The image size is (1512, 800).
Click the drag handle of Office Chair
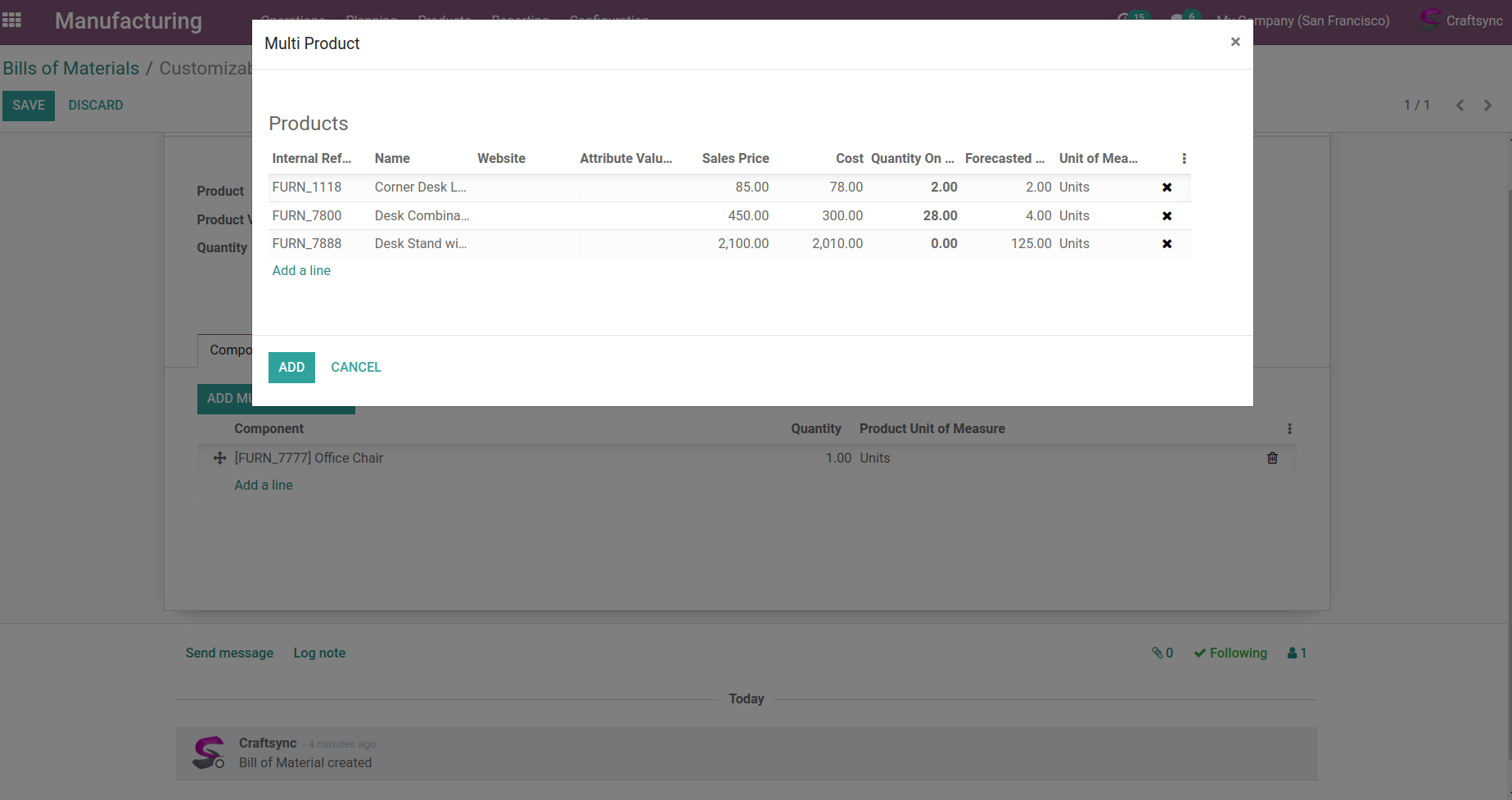point(219,459)
